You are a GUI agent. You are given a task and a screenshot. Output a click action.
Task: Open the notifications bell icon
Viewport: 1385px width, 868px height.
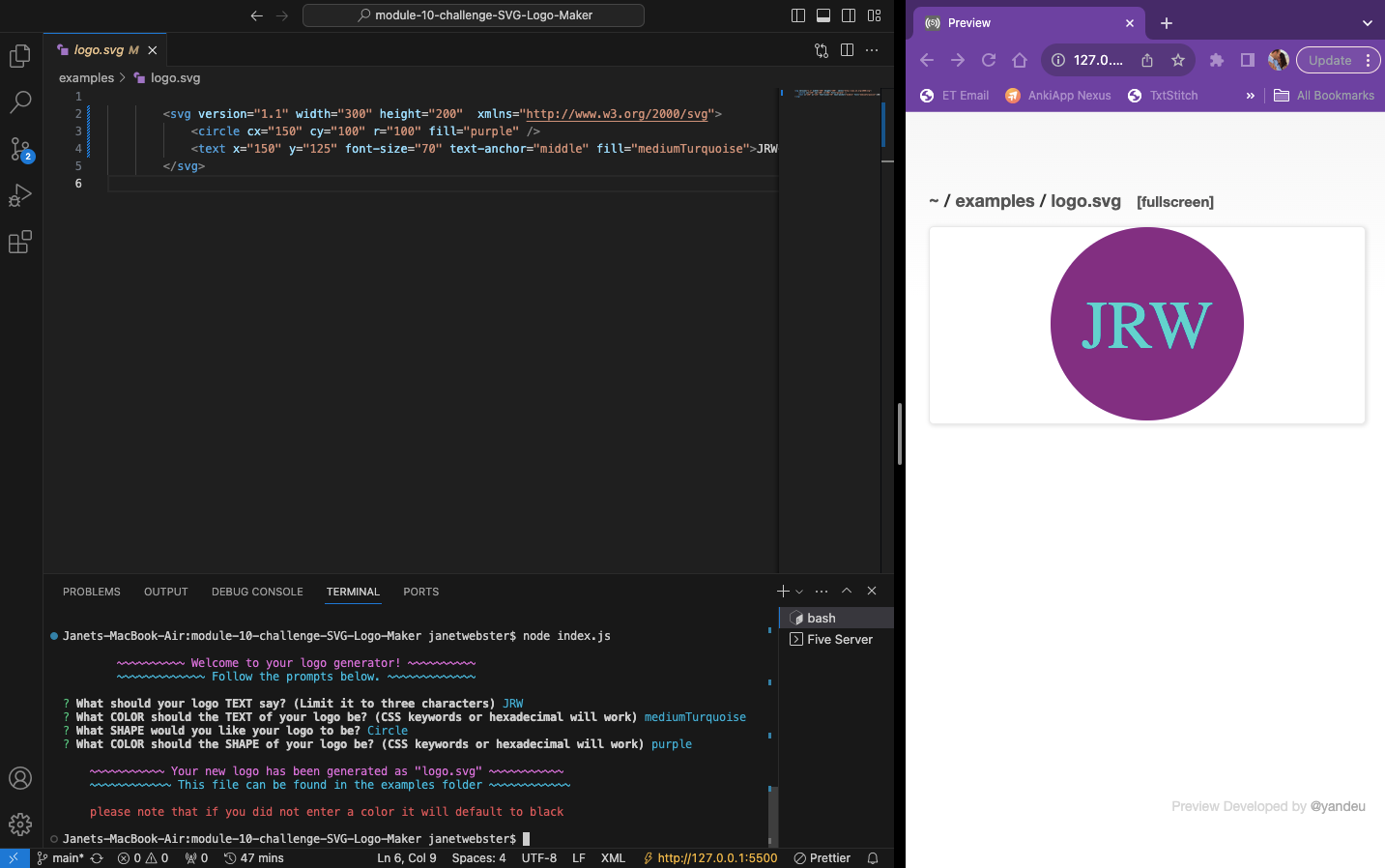(873, 858)
